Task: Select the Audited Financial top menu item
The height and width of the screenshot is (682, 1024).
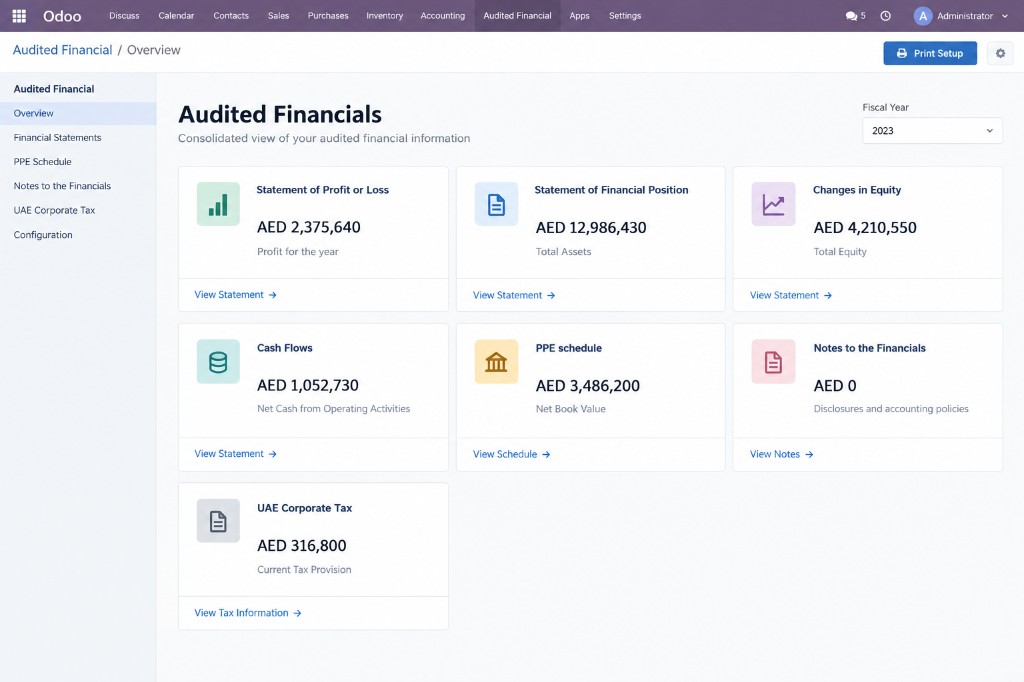Action: (x=517, y=16)
